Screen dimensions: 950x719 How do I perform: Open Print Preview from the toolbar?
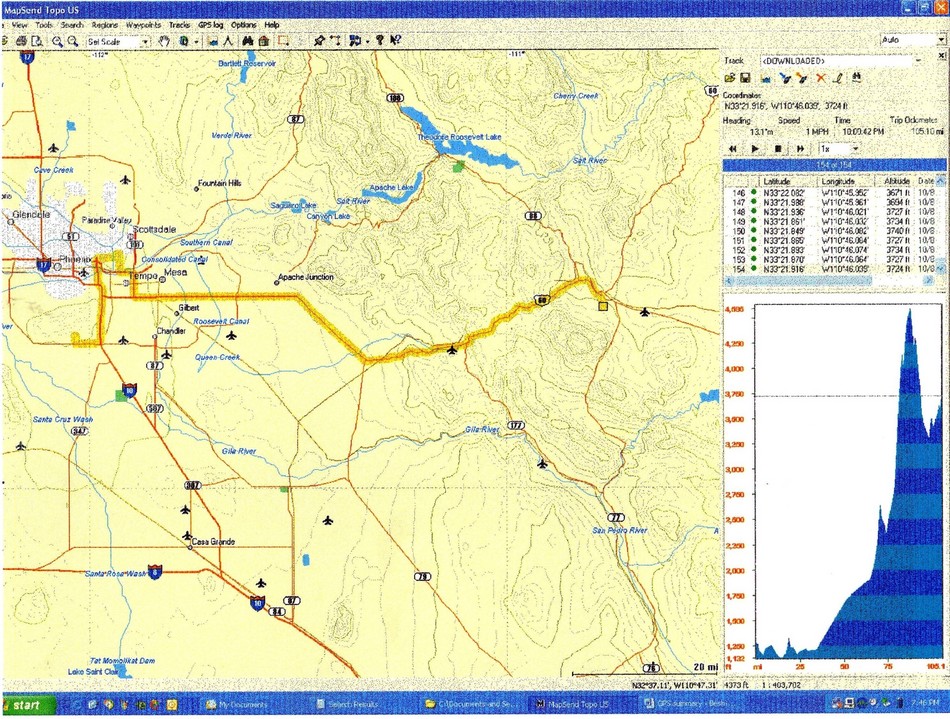[37, 41]
